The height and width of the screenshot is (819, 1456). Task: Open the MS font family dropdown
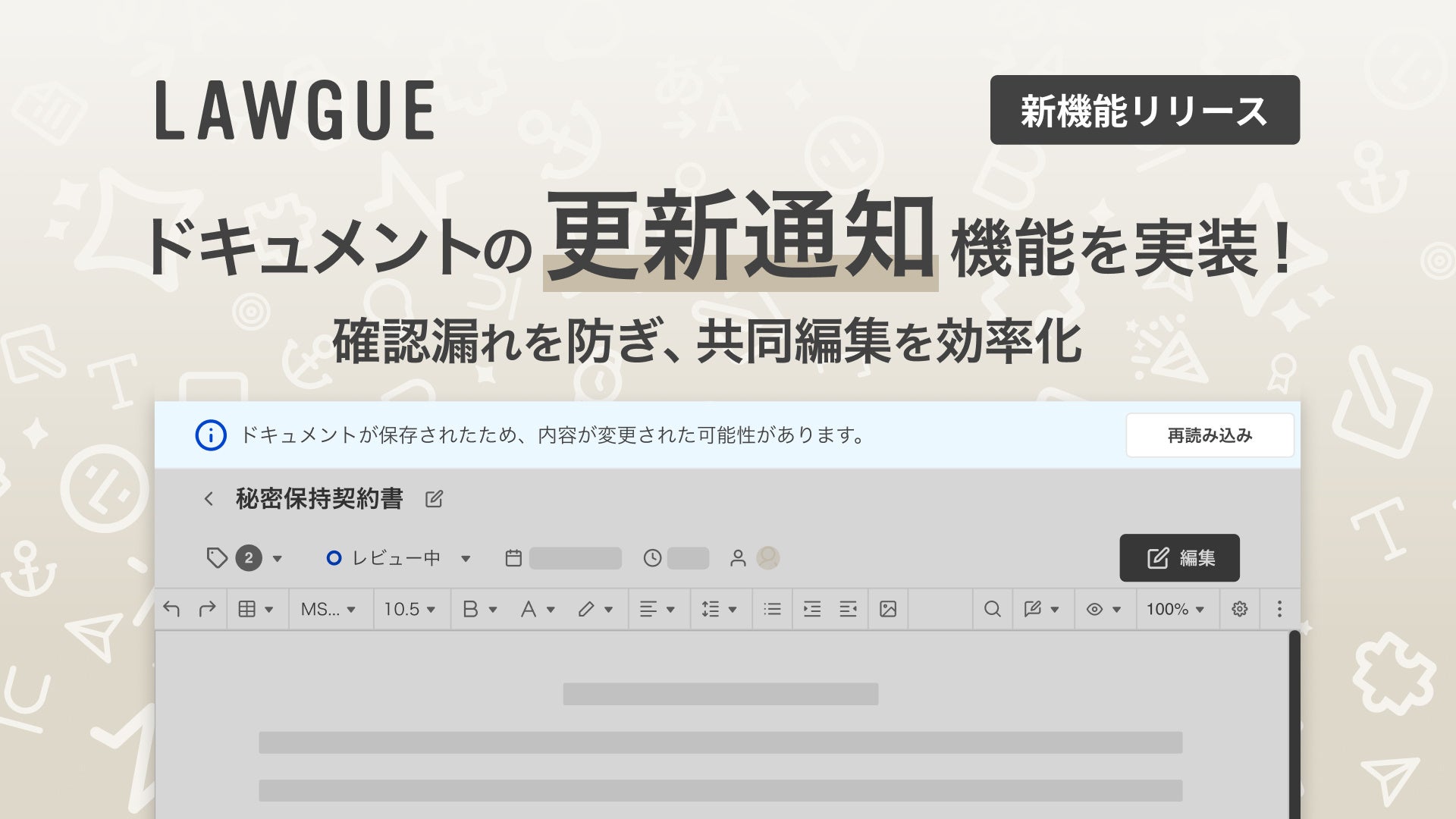328,609
